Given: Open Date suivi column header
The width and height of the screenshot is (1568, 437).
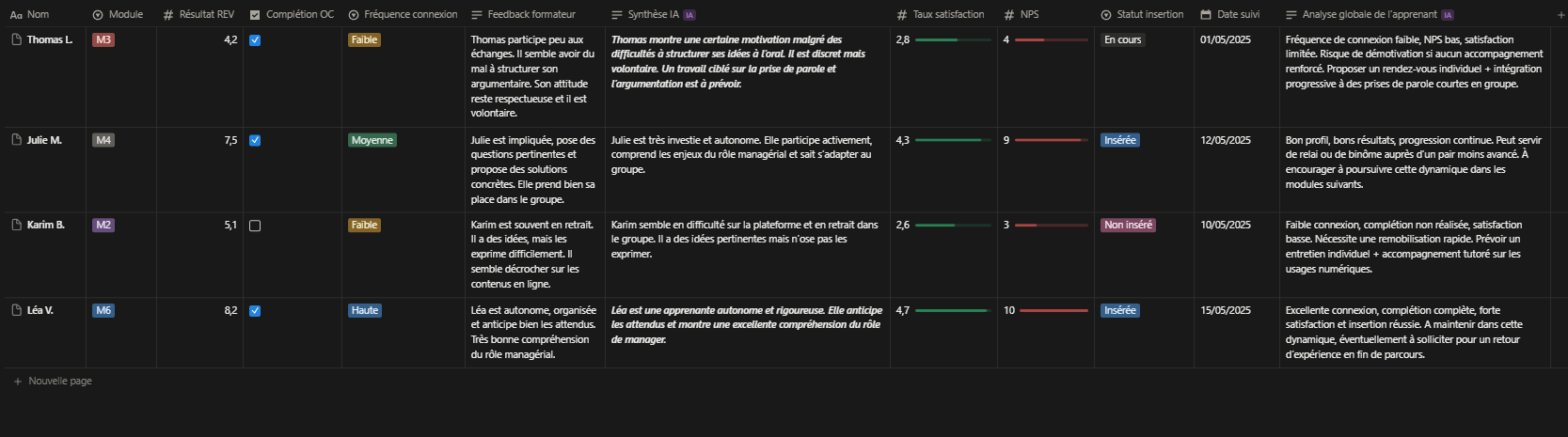Looking at the screenshot, I should tap(1229, 15).
